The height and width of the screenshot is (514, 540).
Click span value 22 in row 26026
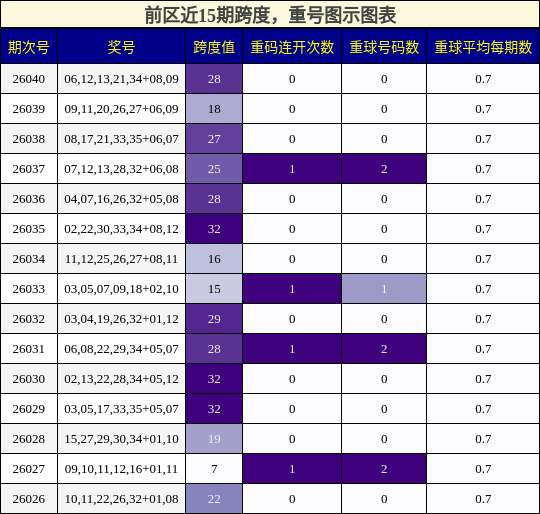click(x=214, y=499)
